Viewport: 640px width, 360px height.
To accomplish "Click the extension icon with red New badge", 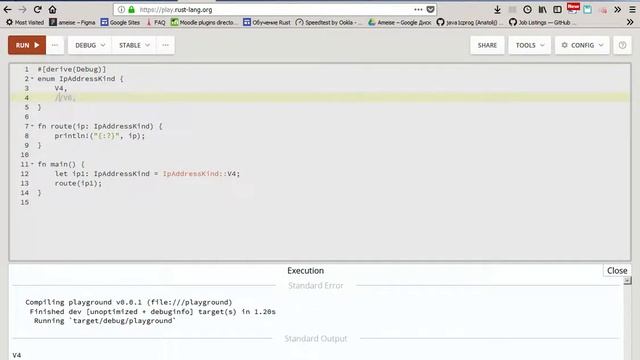I will [x=573, y=9].
